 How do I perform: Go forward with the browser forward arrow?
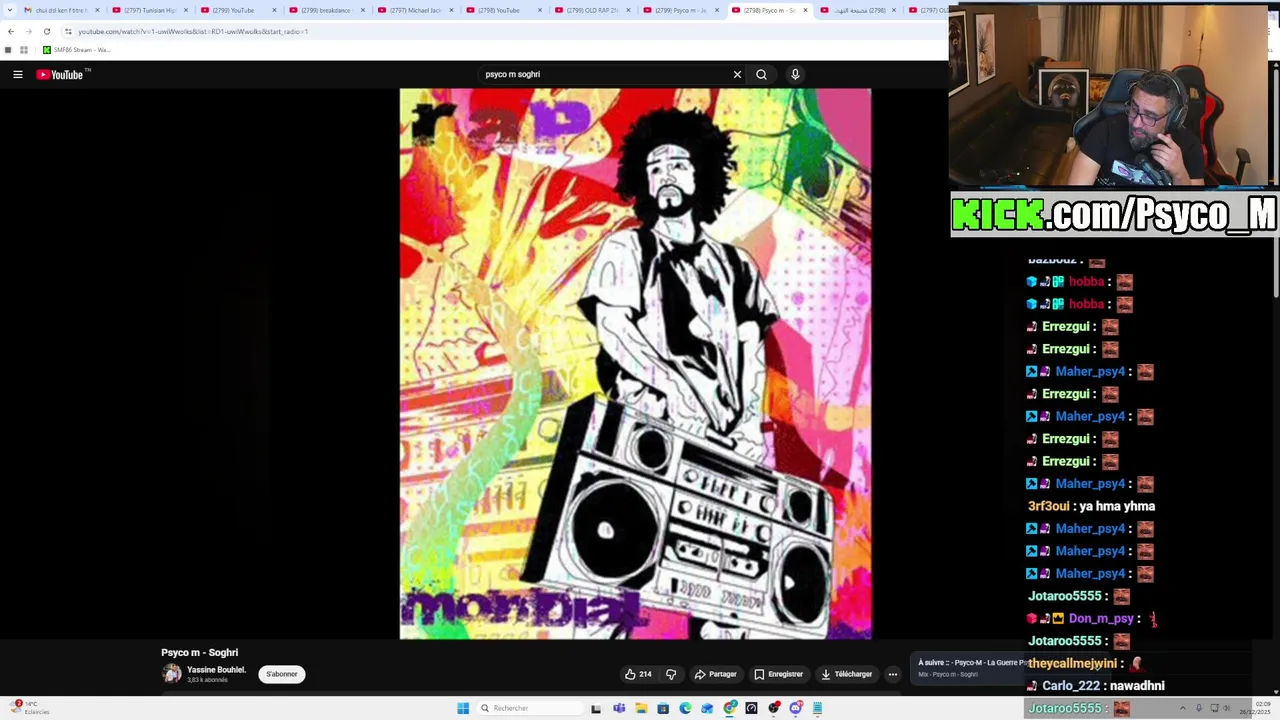28,31
